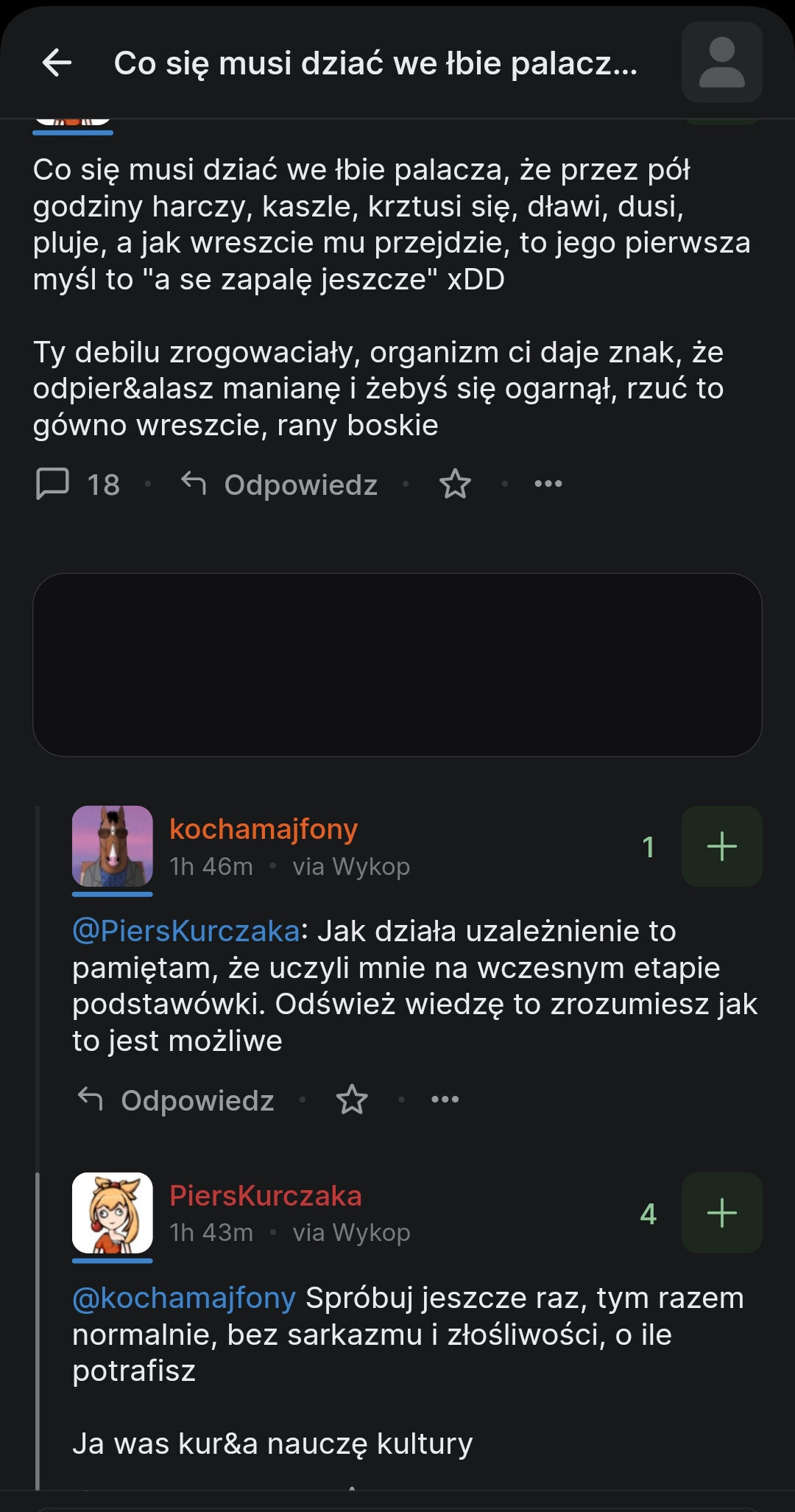Open more options under the main post

(x=548, y=484)
